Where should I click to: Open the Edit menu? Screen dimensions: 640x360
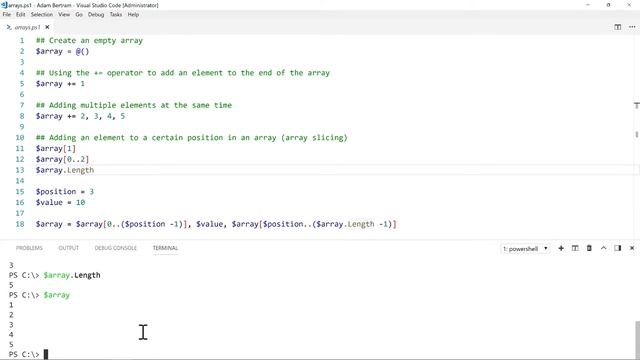pos(21,14)
